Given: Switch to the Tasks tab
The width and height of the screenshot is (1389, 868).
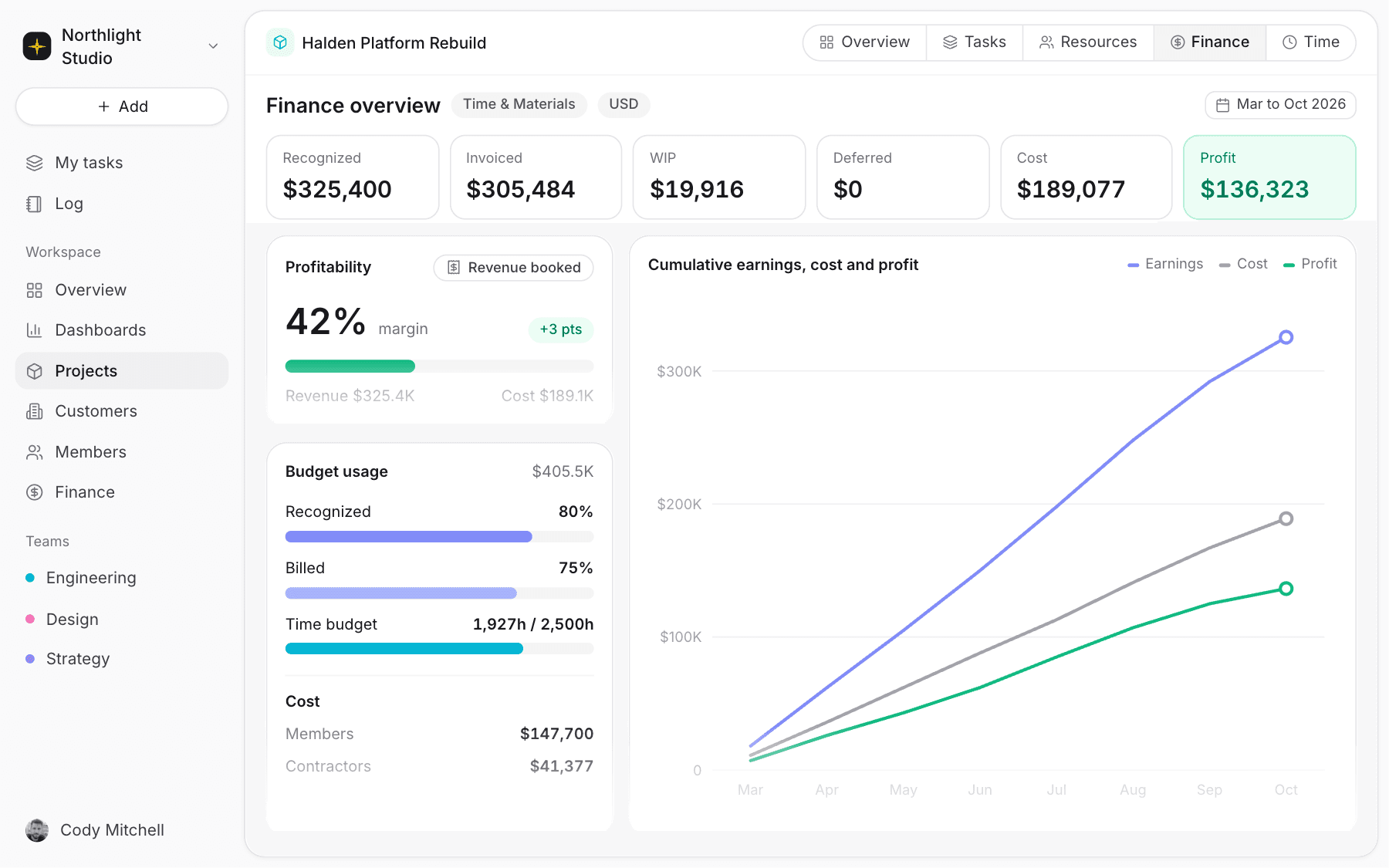Looking at the screenshot, I should point(975,42).
